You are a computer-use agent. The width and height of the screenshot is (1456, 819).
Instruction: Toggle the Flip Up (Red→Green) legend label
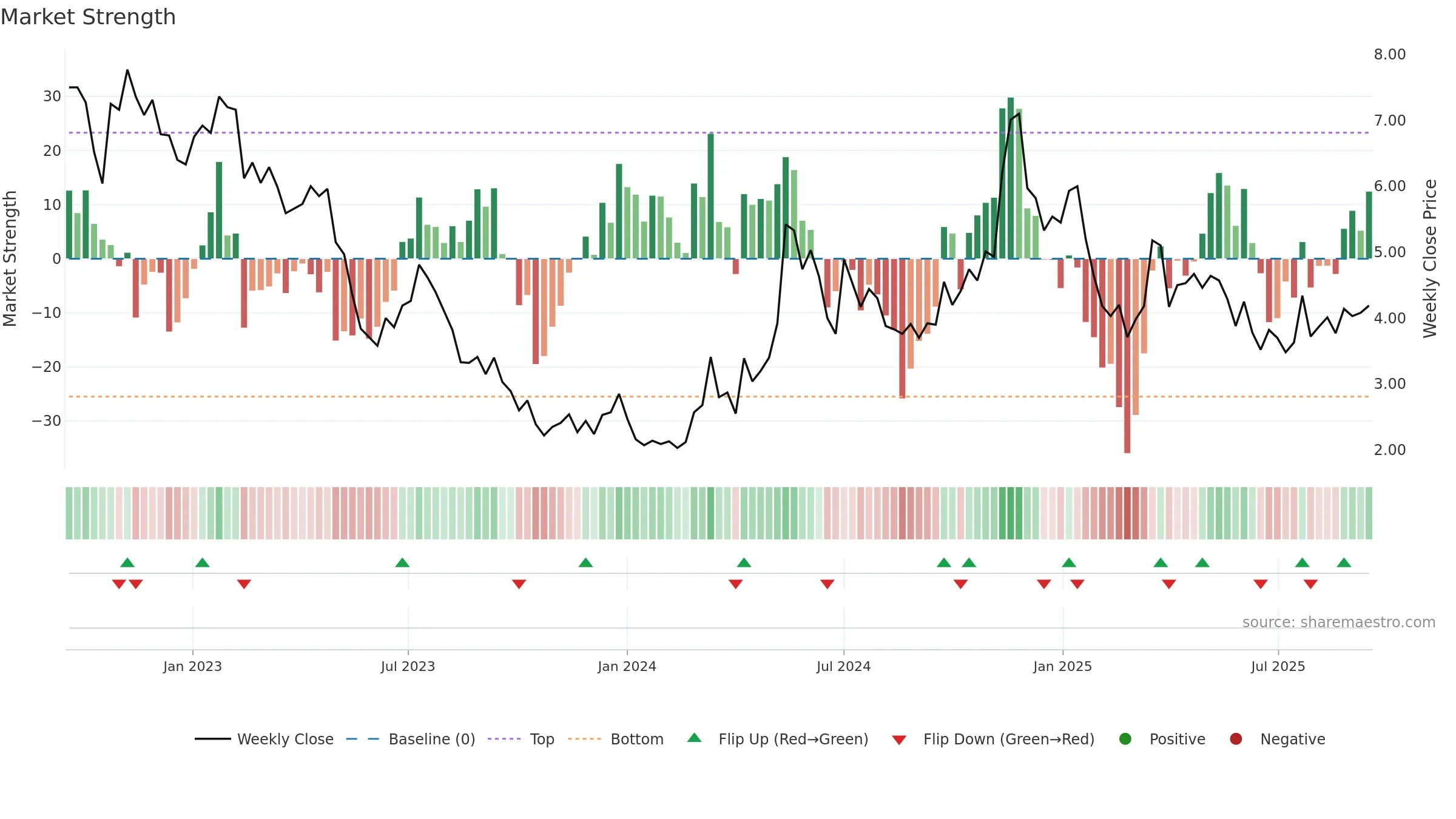click(794, 740)
